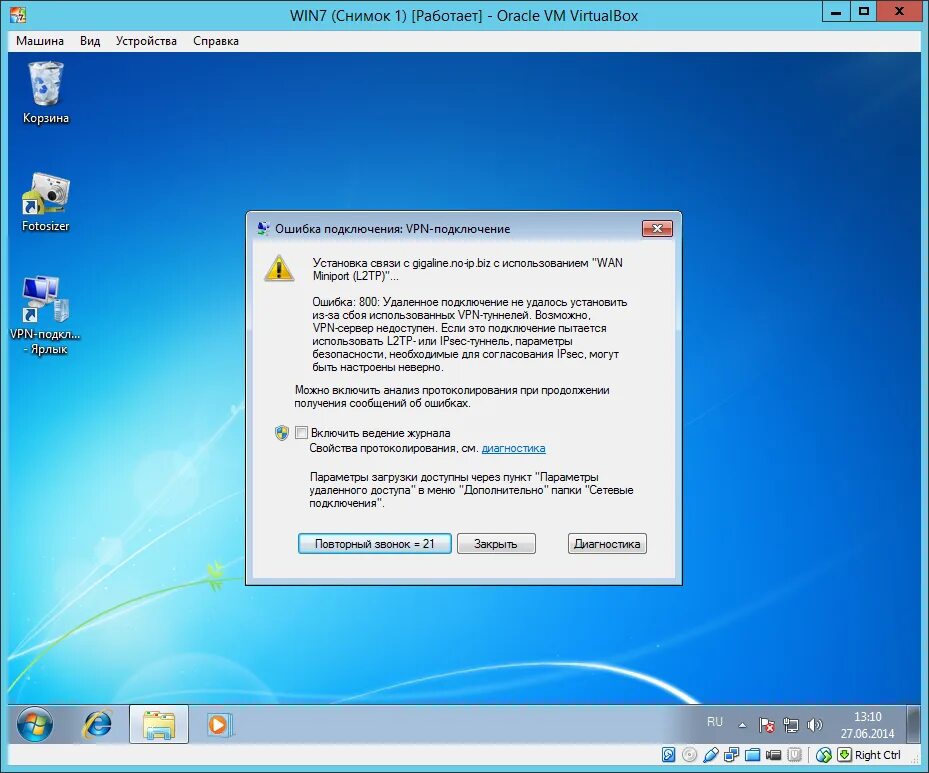929x773 pixels.
Task: Click the Диагностика button
Action: 607,544
